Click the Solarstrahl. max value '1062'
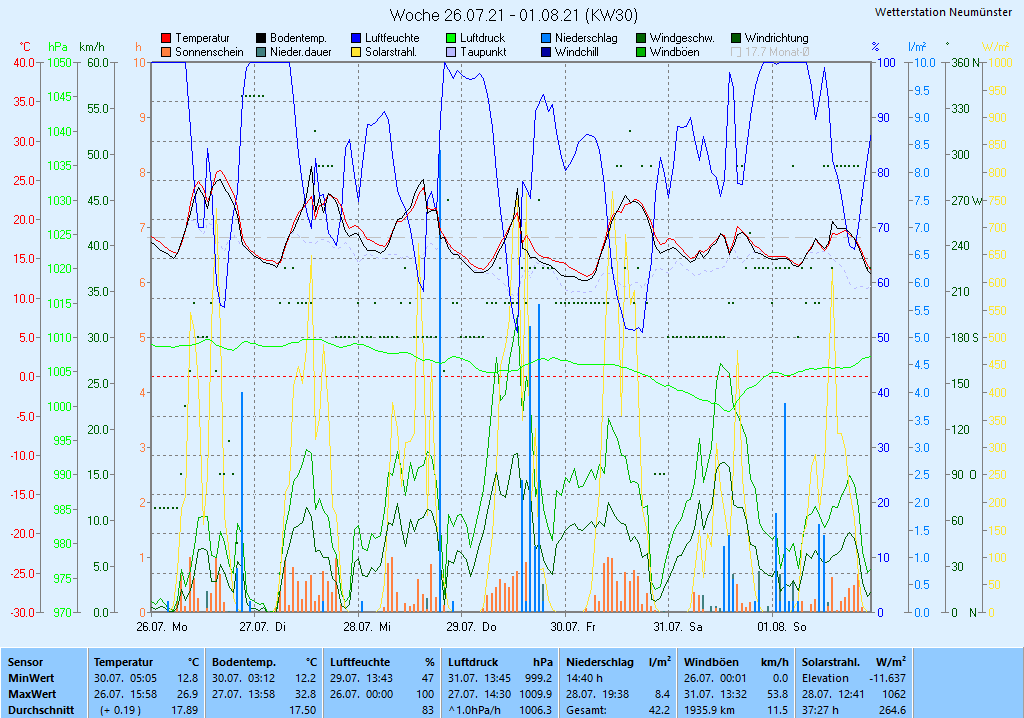The image size is (1024, 718). pyautogui.click(x=894, y=694)
